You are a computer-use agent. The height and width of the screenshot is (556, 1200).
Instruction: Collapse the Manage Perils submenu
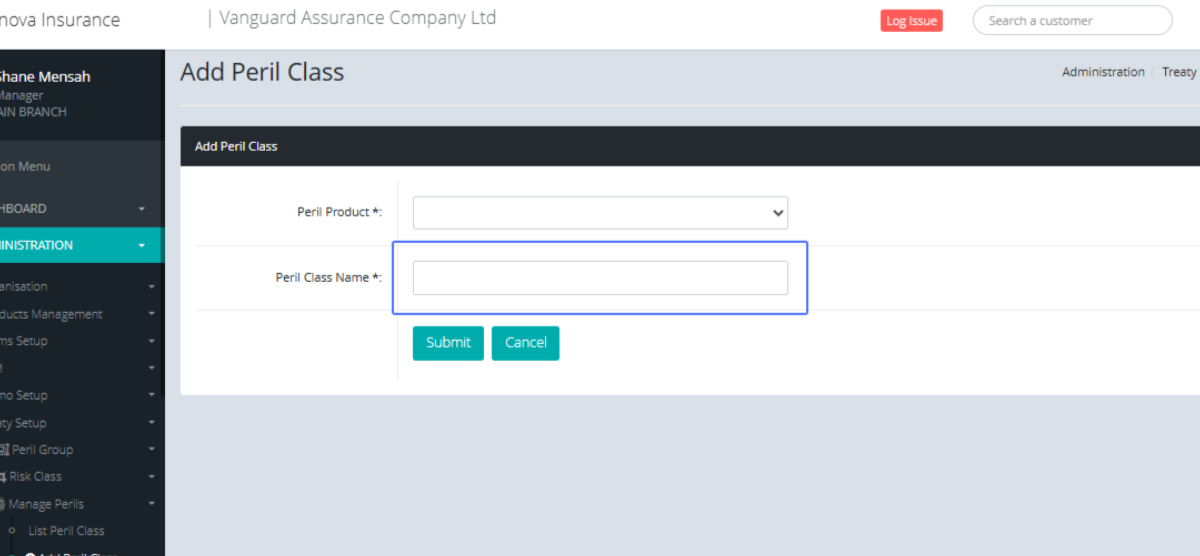(x=151, y=504)
